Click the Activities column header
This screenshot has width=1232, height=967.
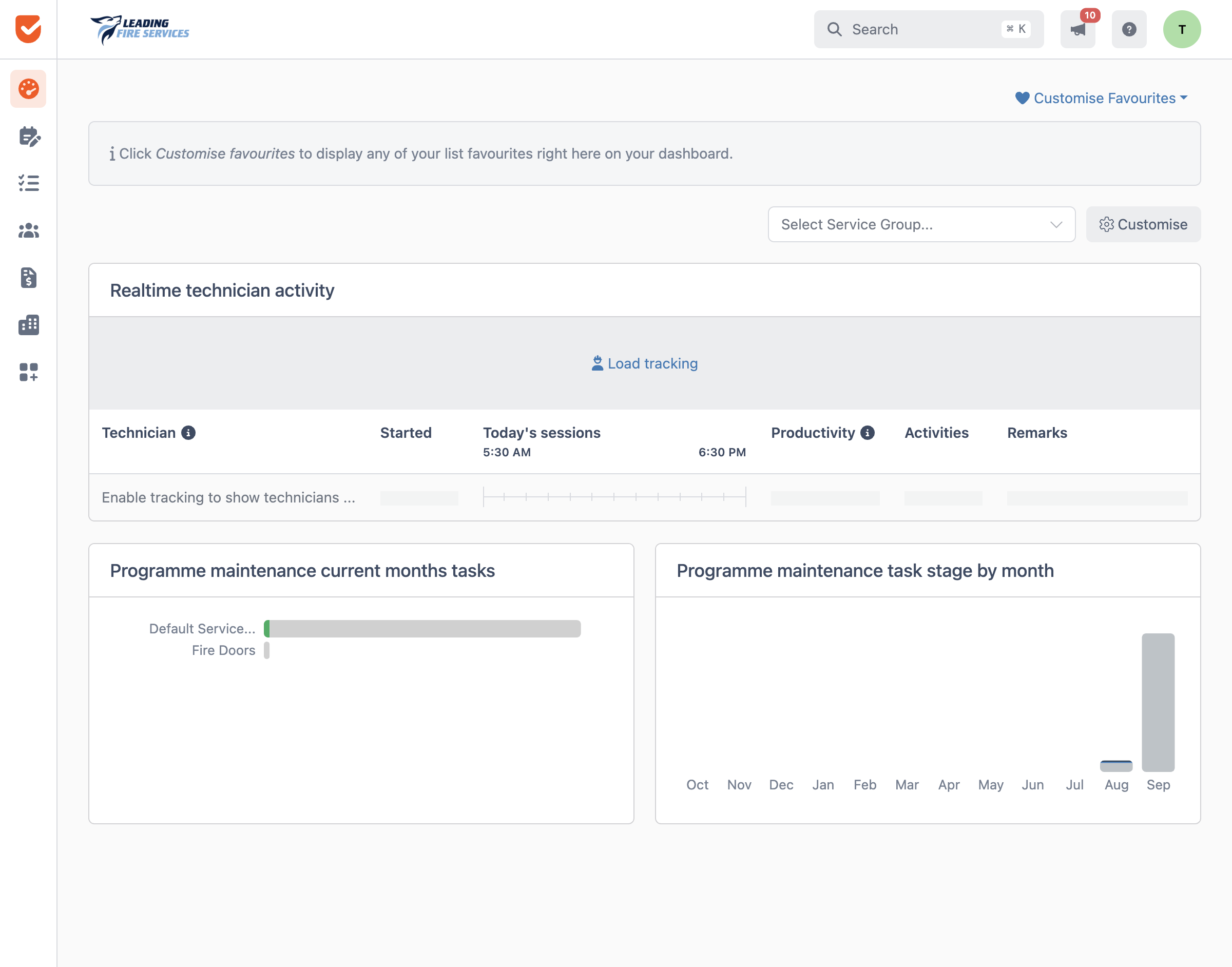point(936,433)
